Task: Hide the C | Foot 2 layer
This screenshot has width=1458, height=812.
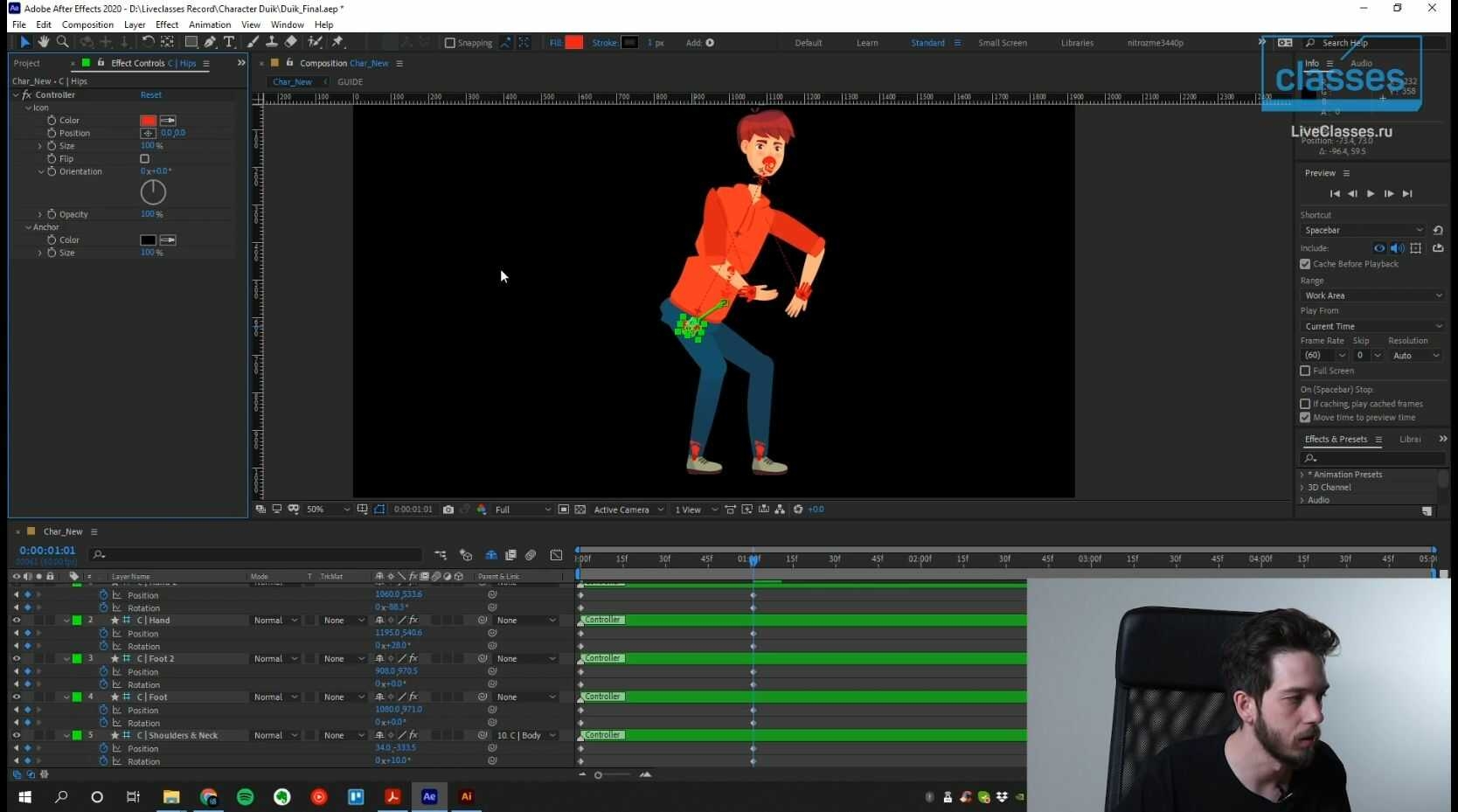Action: point(16,659)
